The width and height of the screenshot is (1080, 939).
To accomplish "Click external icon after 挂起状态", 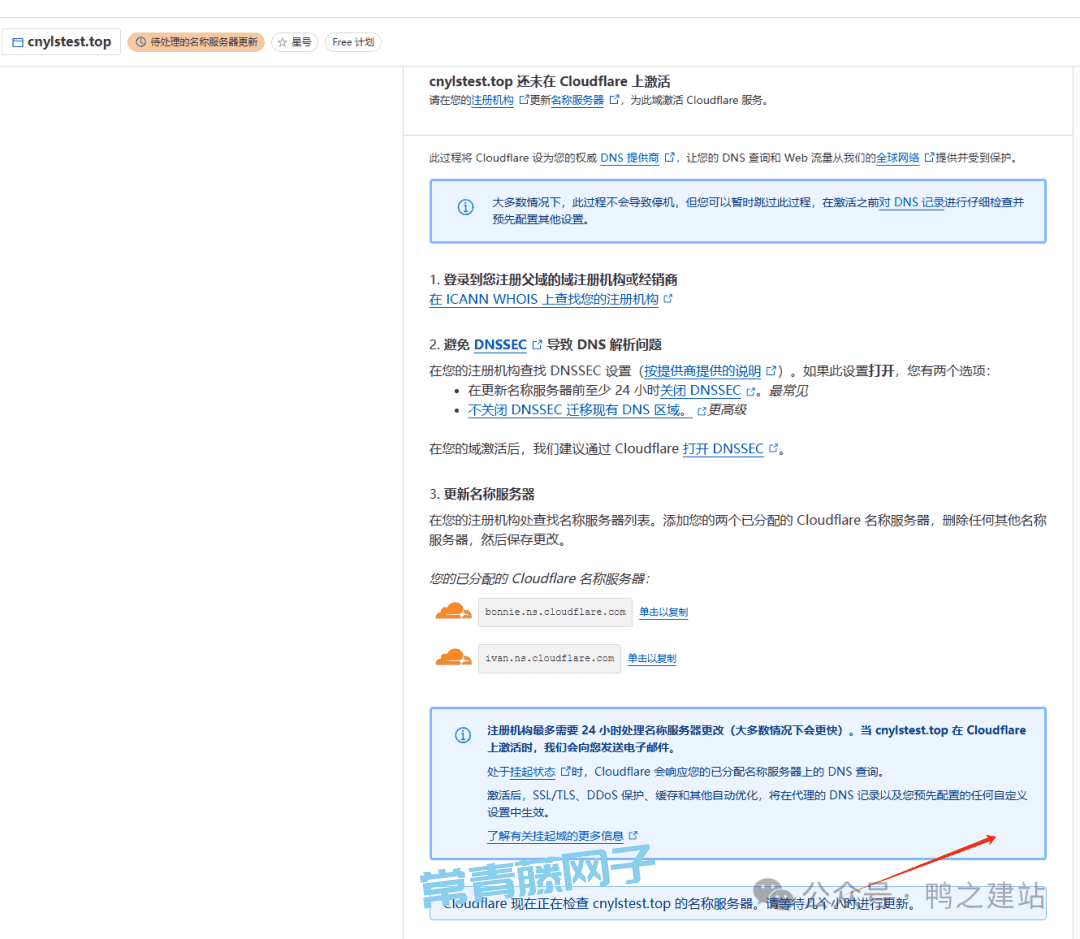I will (565, 771).
